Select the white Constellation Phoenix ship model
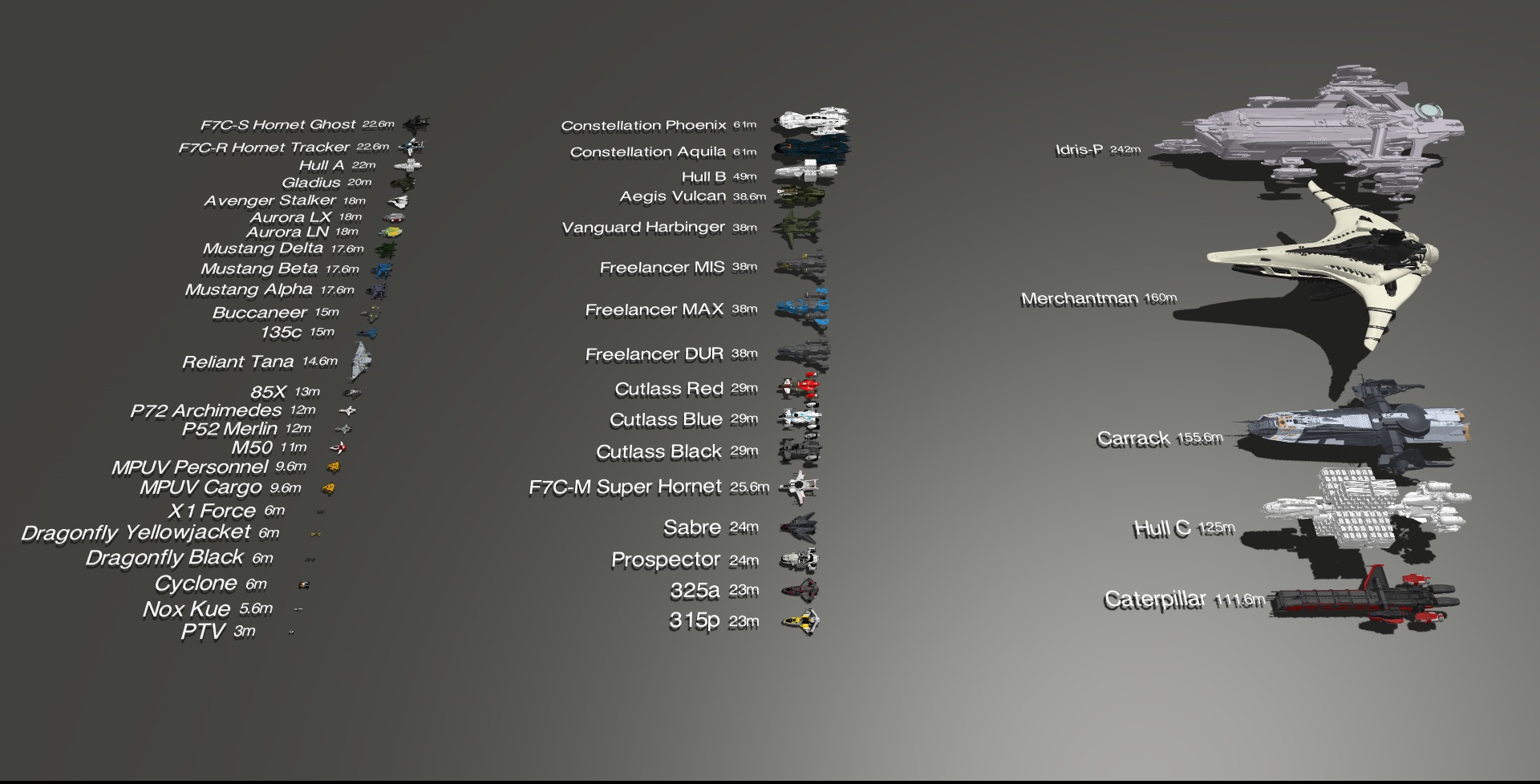The height and width of the screenshot is (784, 1540). [810, 123]
